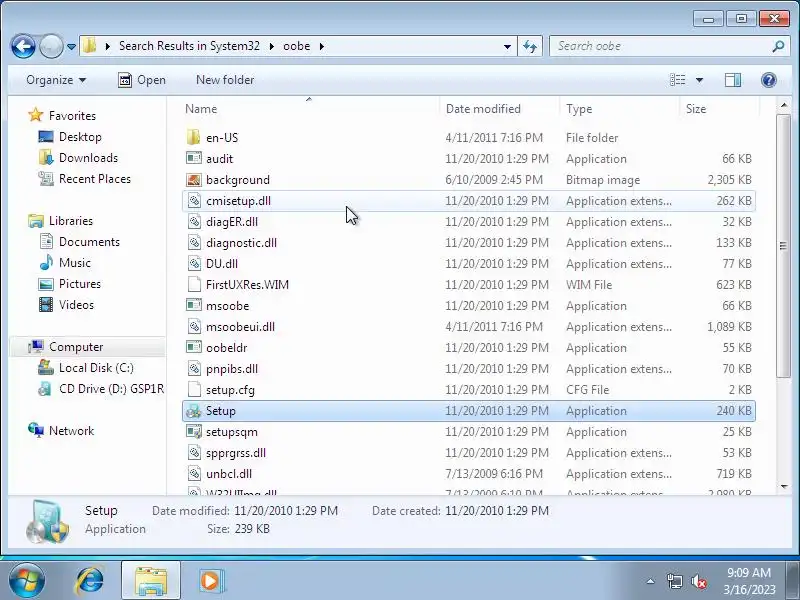Select the spprgrss.dll file
This screenshot has height=600, width=800.
(468, 453)
